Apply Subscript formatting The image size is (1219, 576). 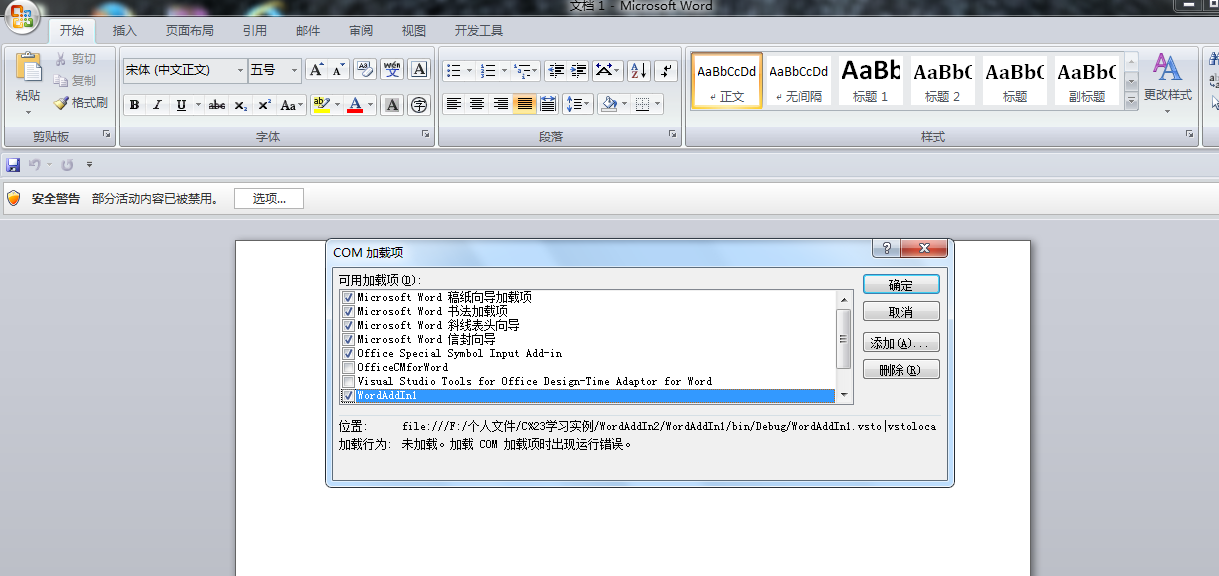pyautogui.click(x=241, y=105)
